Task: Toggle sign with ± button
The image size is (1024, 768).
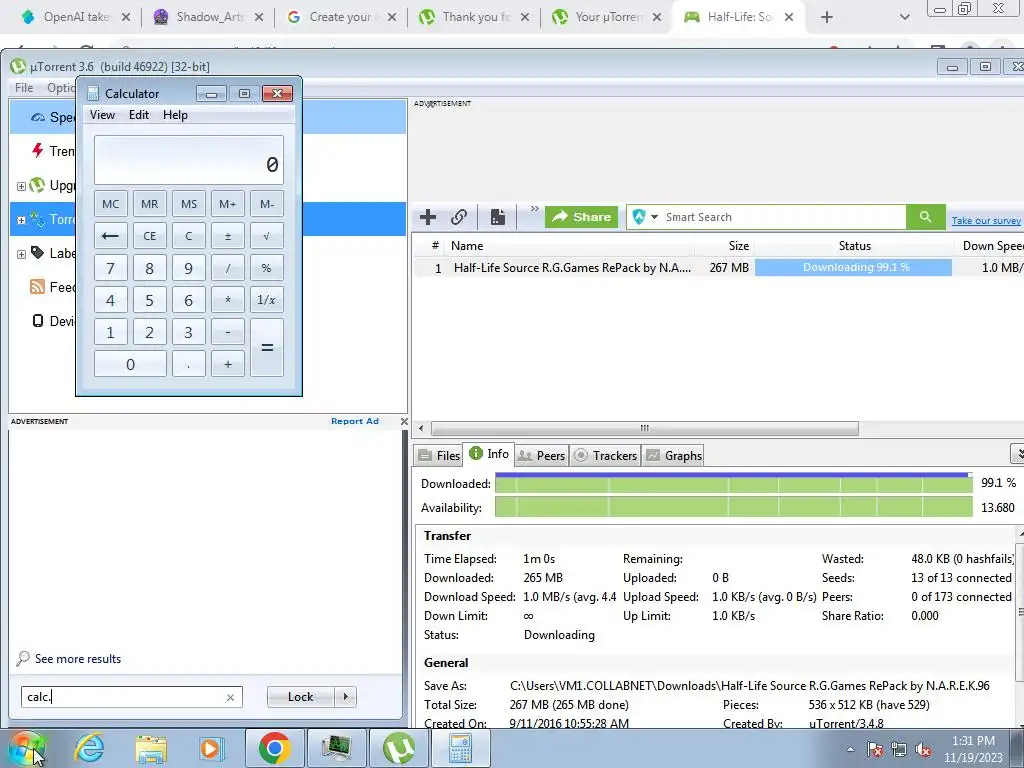Action: 228,236
